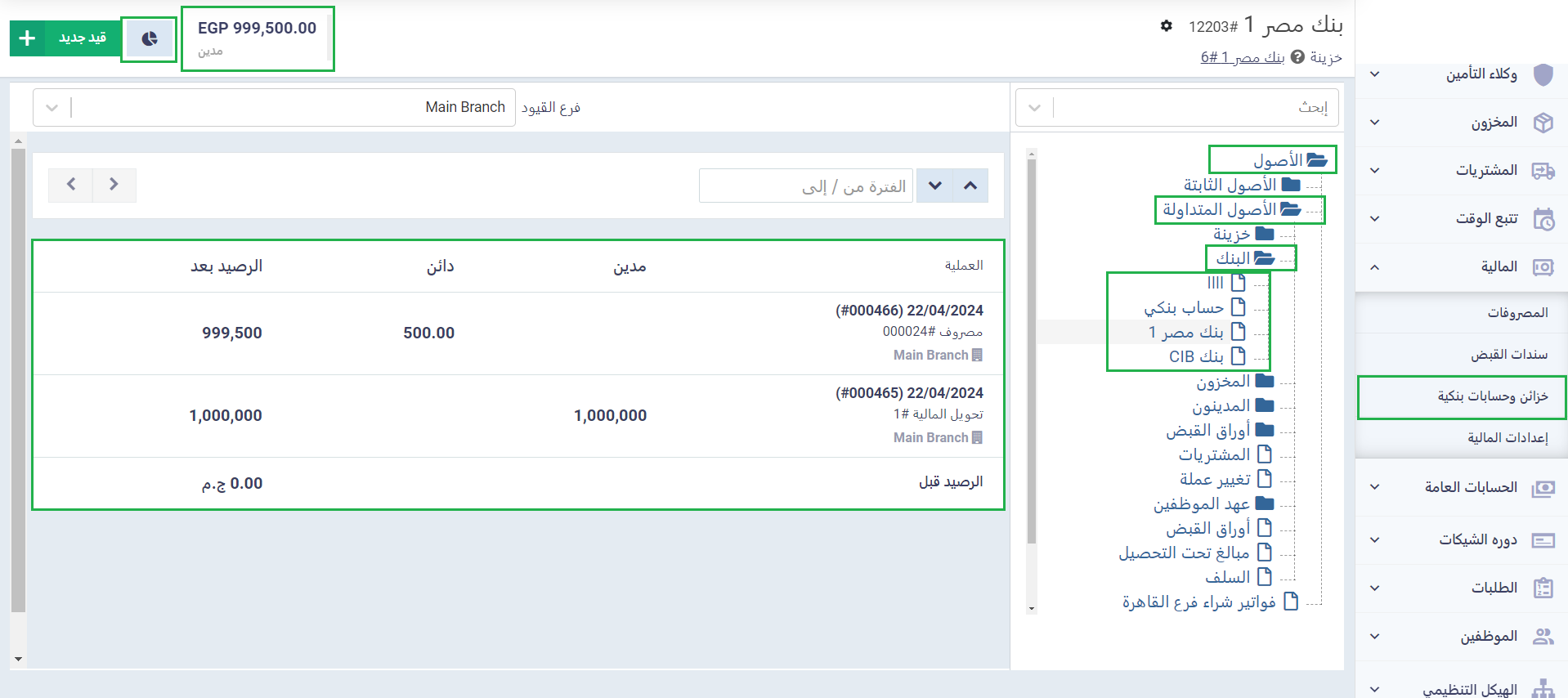
Task: Click the دوره الشيكات cheque icon
Action: pos(1543,540)
